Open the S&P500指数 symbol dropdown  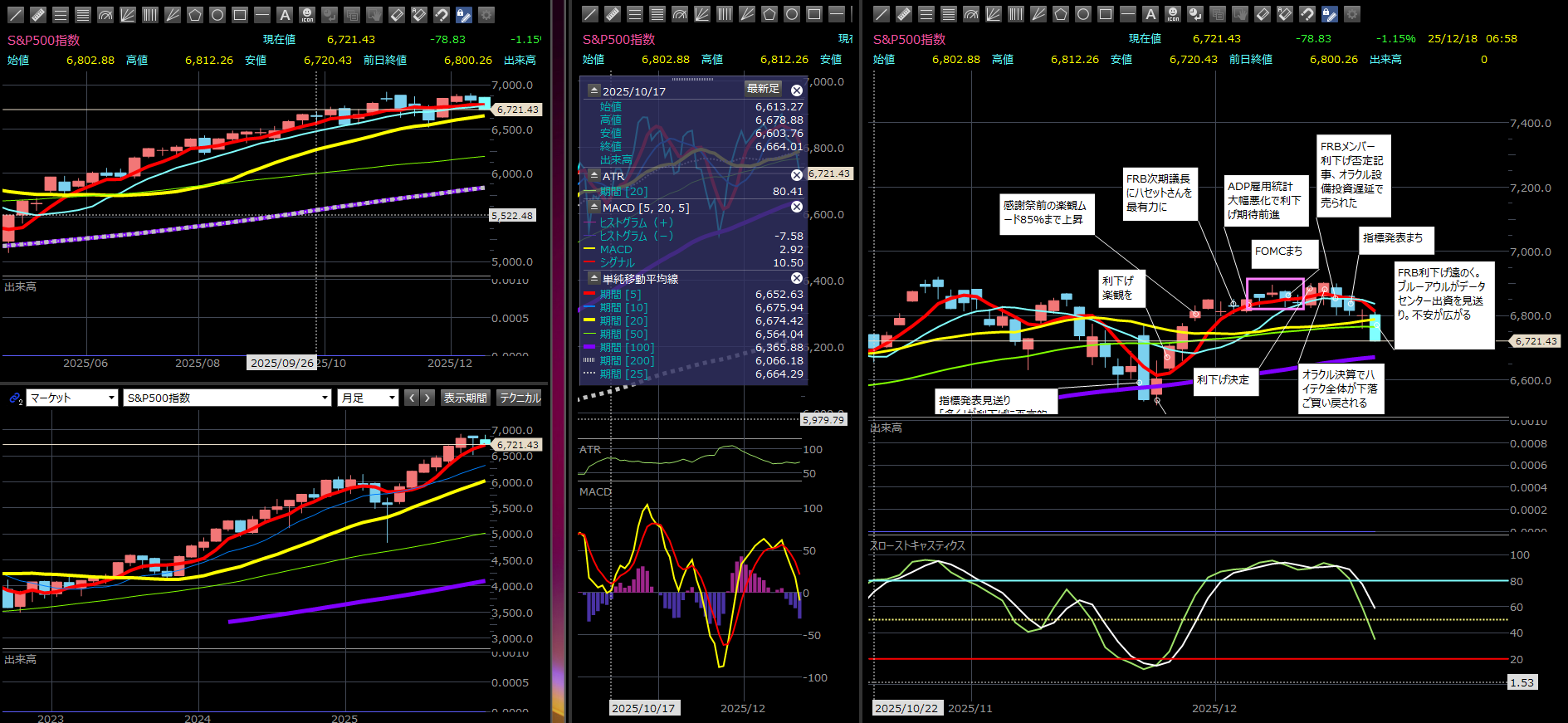pos(227,398)
